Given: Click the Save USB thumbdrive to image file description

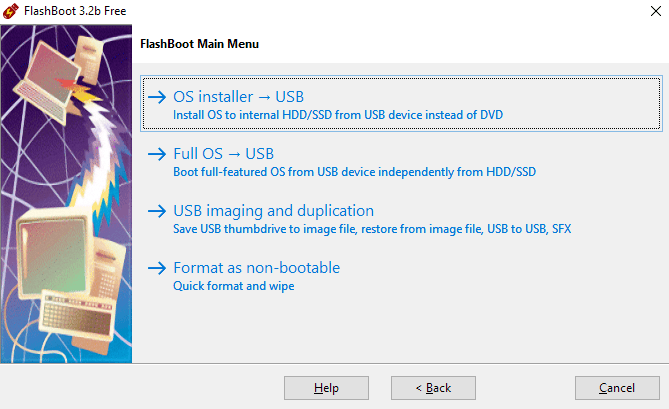Looking at the screenshot, I should click(x=372, y=229).
